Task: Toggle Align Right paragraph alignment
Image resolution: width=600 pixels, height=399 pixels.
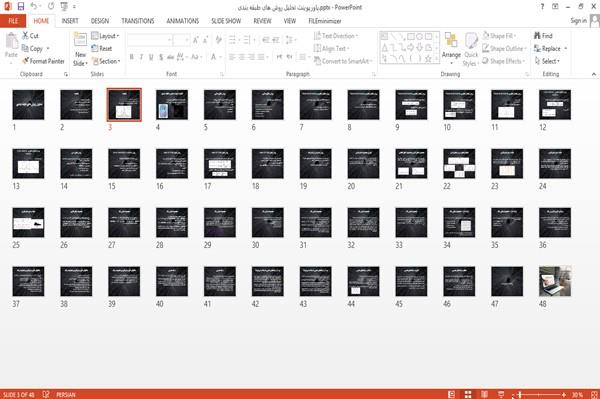Action: click(x=251, y=57)
